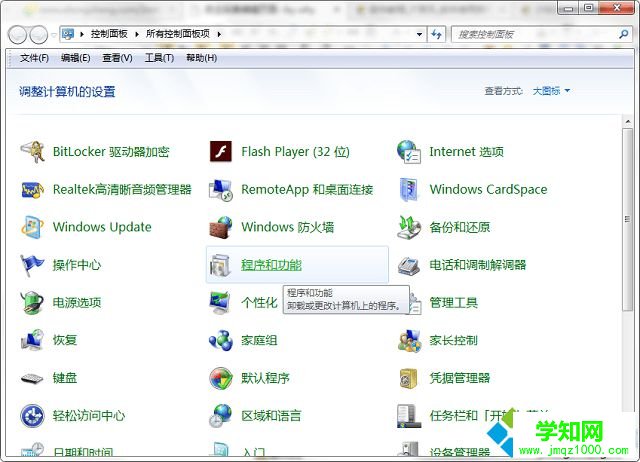Open the 工具(T) menu
Image resolution: width=640 pixels, height=462 pixels.
tap(159, 58)
